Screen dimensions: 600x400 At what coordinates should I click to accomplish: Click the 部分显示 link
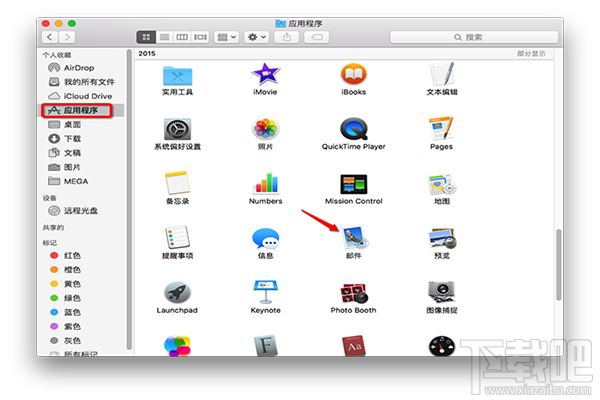[x=531, y=54]
